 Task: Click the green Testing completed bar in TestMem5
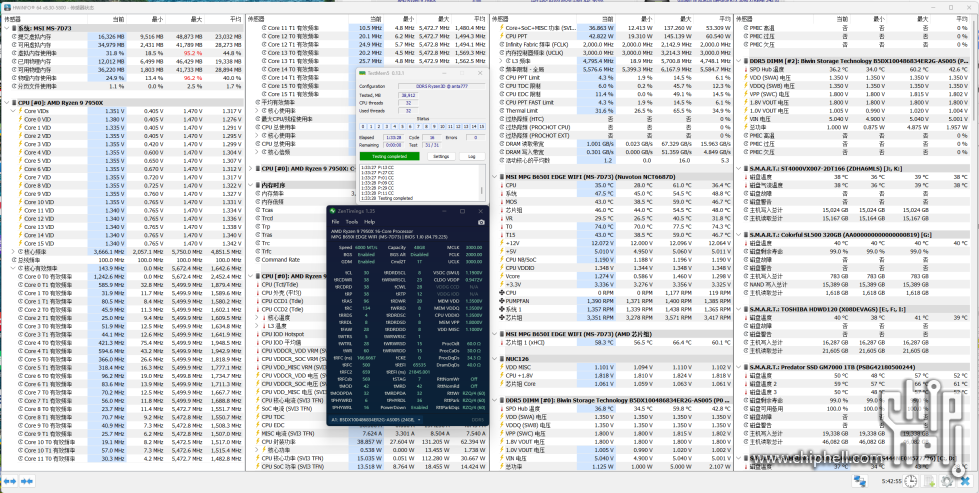pos(389,157)
